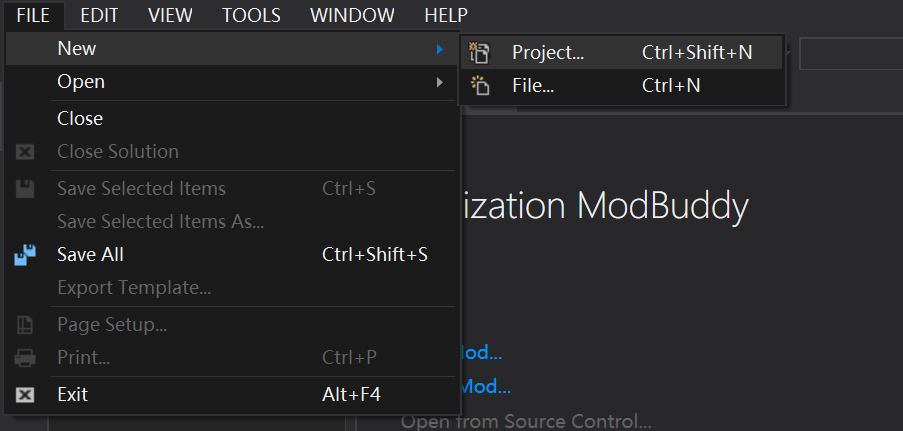Click the Ctrl+N shortcut text
903x431 pixels.
pos(671,86)
